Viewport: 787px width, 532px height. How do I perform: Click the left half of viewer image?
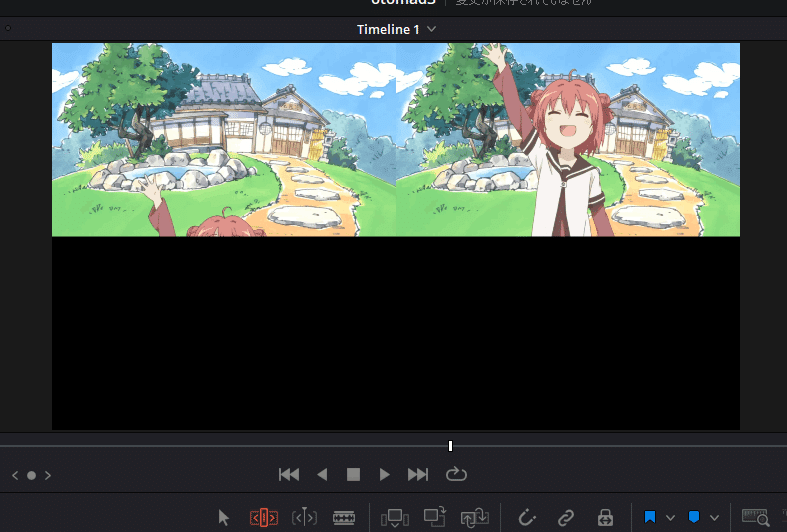coord(224,140)
